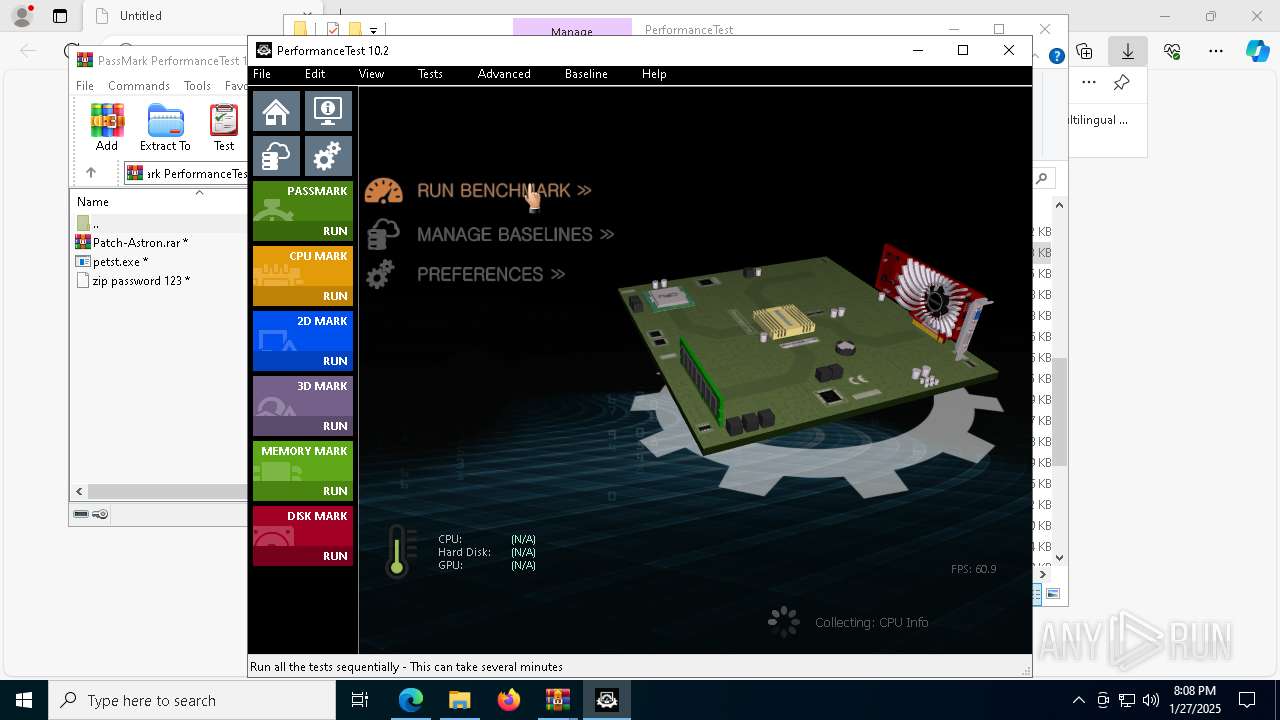The height and width of the screenshot is (720, 1280).
Task: Open the System Information monitor icon
Action: pos(328,112)
